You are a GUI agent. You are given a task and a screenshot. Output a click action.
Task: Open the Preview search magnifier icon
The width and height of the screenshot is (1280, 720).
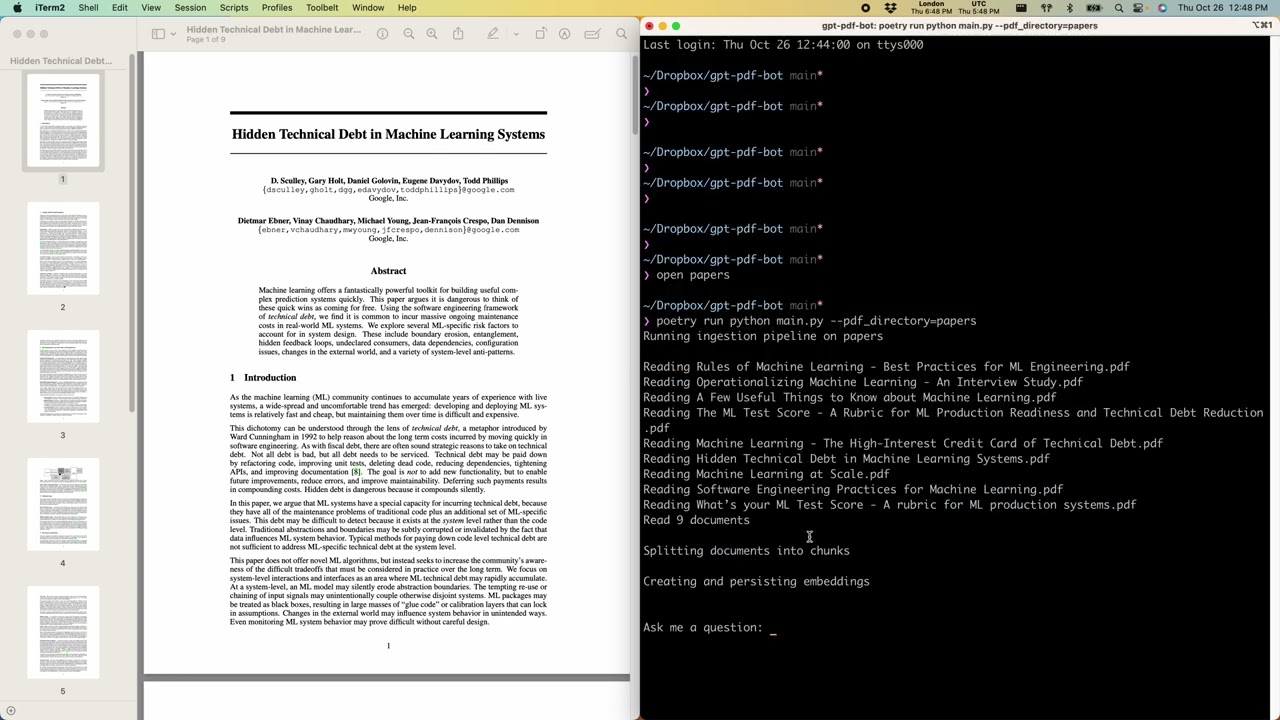pyautogui.click(x=621, y=34)
